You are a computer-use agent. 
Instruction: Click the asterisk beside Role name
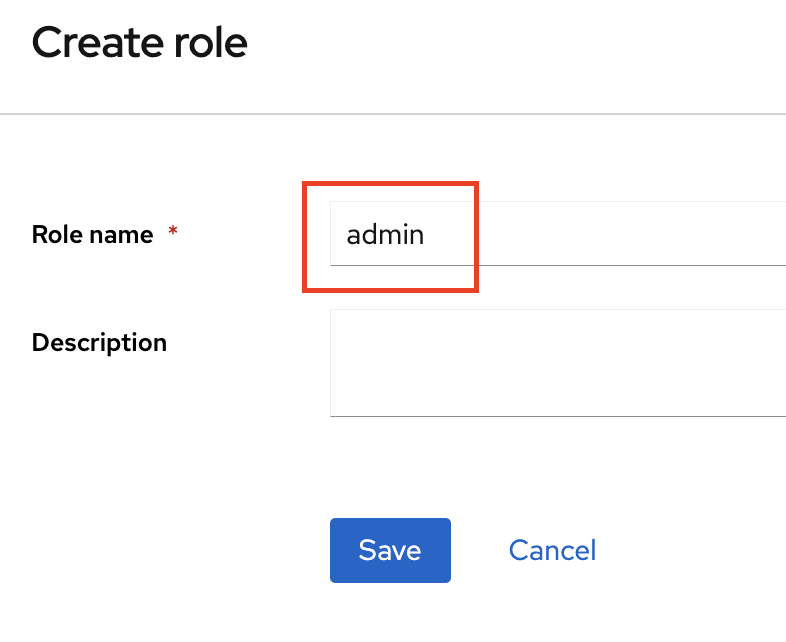click(173, 233)
